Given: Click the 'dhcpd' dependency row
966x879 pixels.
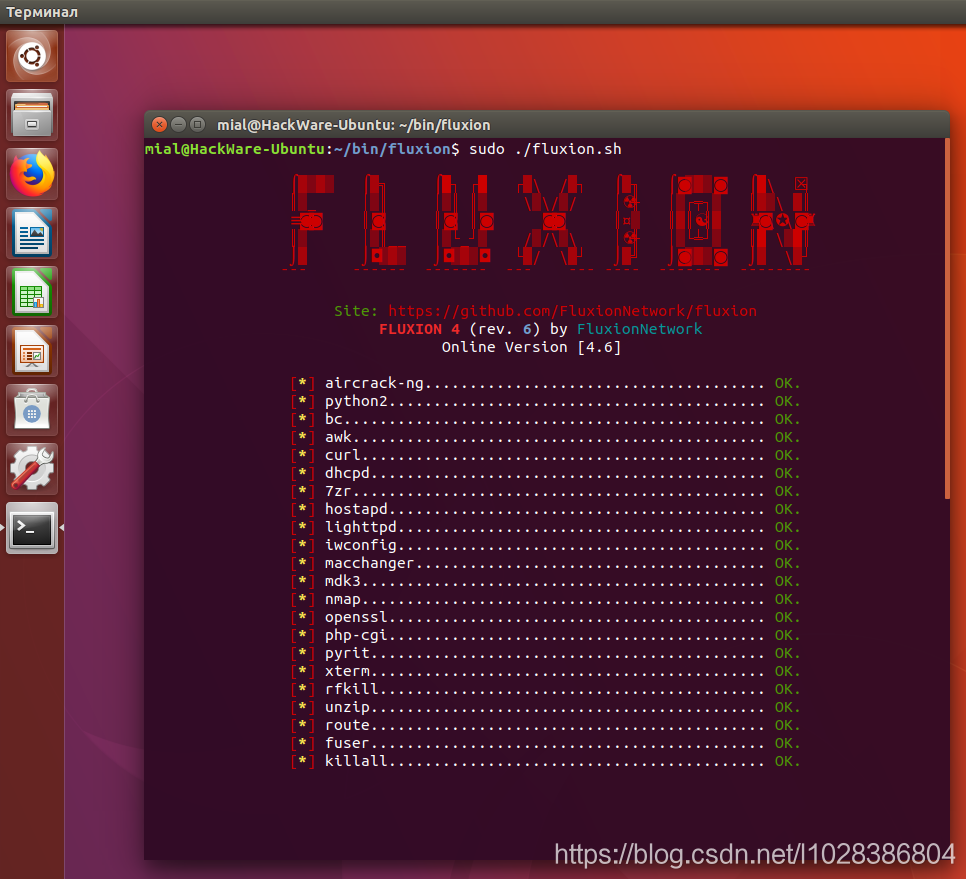Looking at the screenshot, I should point(546,473).
